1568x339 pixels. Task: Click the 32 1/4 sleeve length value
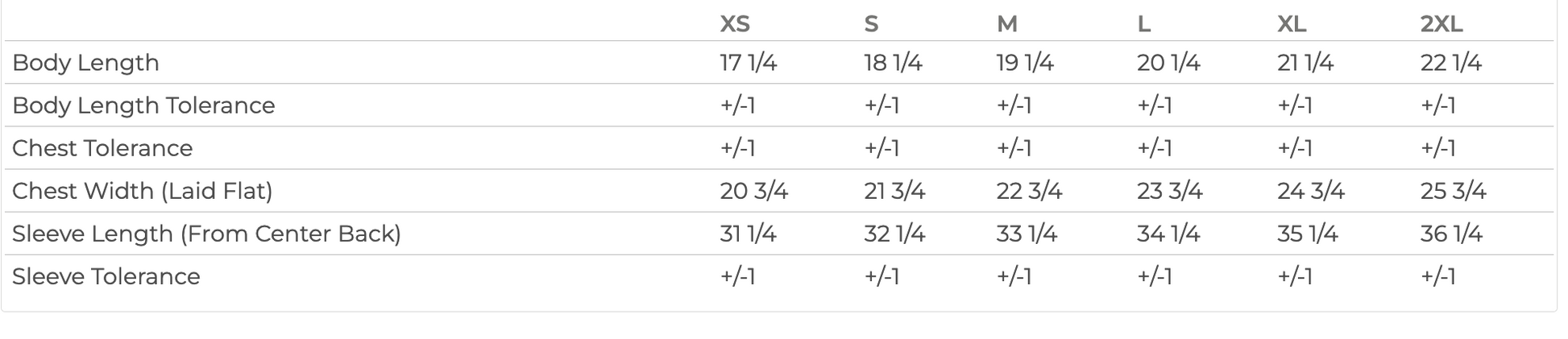tap(894, 234)
